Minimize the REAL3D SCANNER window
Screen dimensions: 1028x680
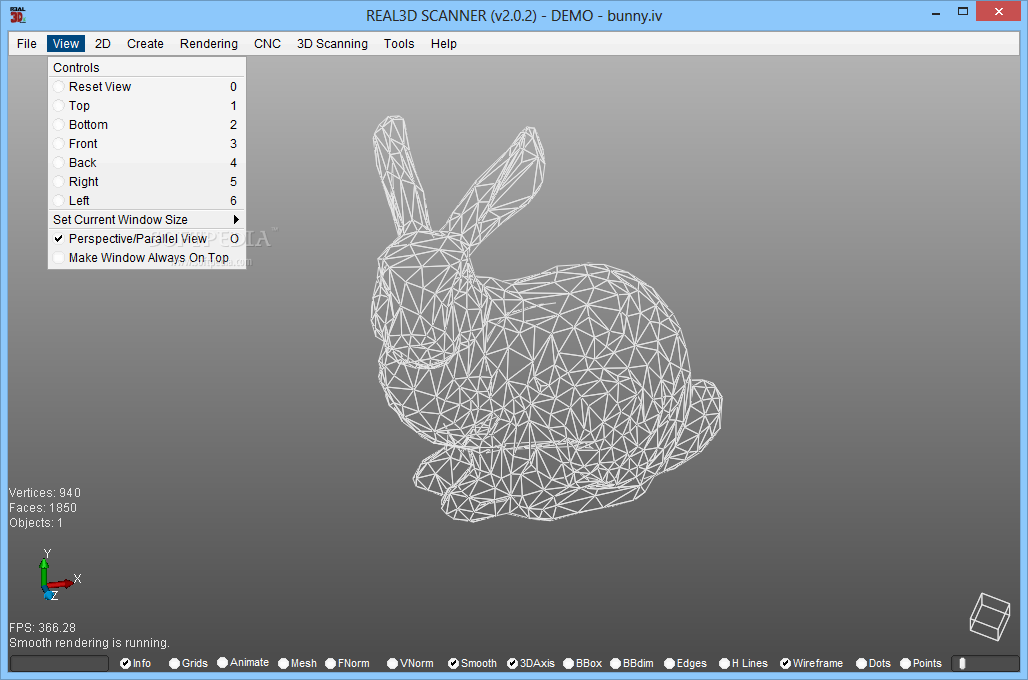click(x=936, y=12)
